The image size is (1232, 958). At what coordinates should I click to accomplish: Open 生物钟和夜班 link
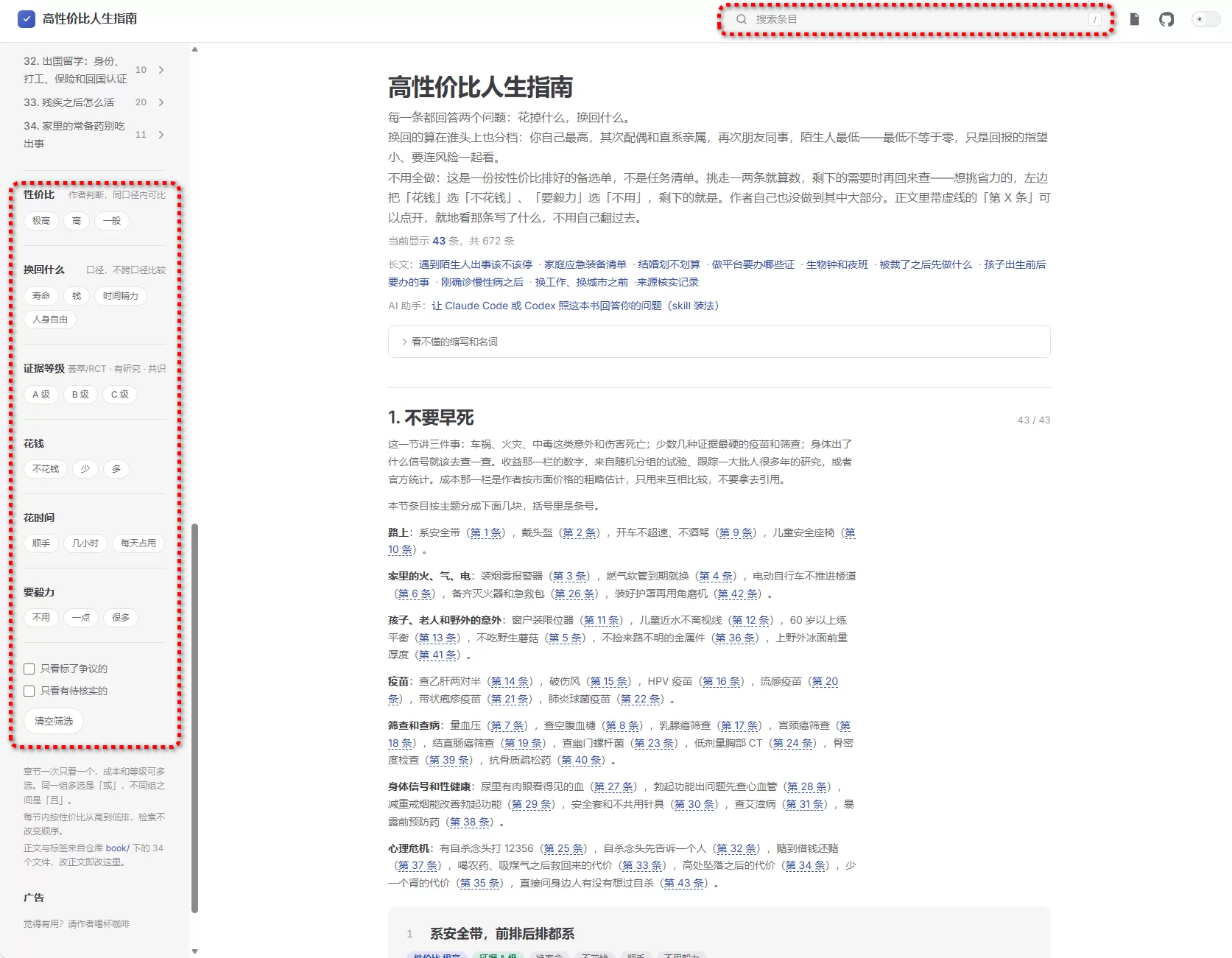(837, 264)
